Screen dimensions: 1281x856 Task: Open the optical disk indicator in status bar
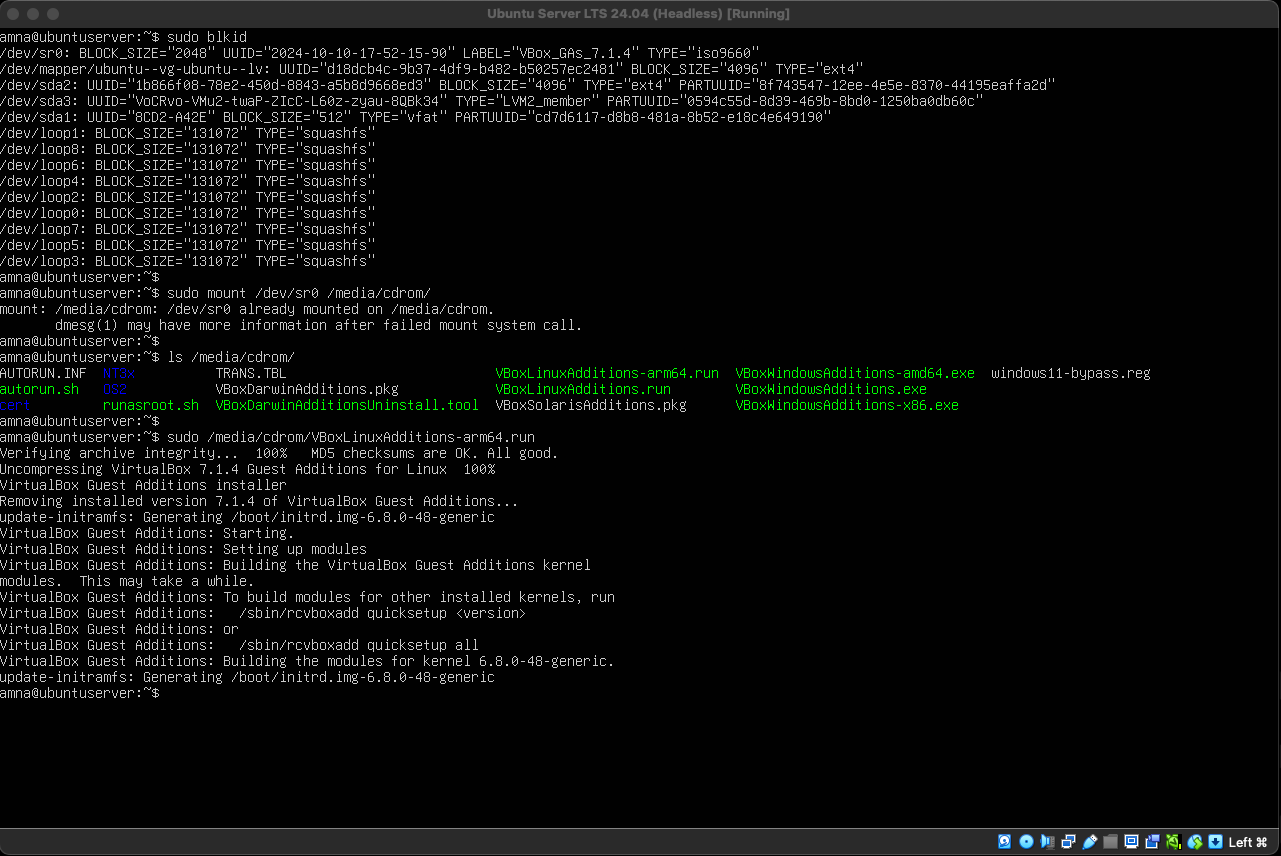[x=1026, y=842]
